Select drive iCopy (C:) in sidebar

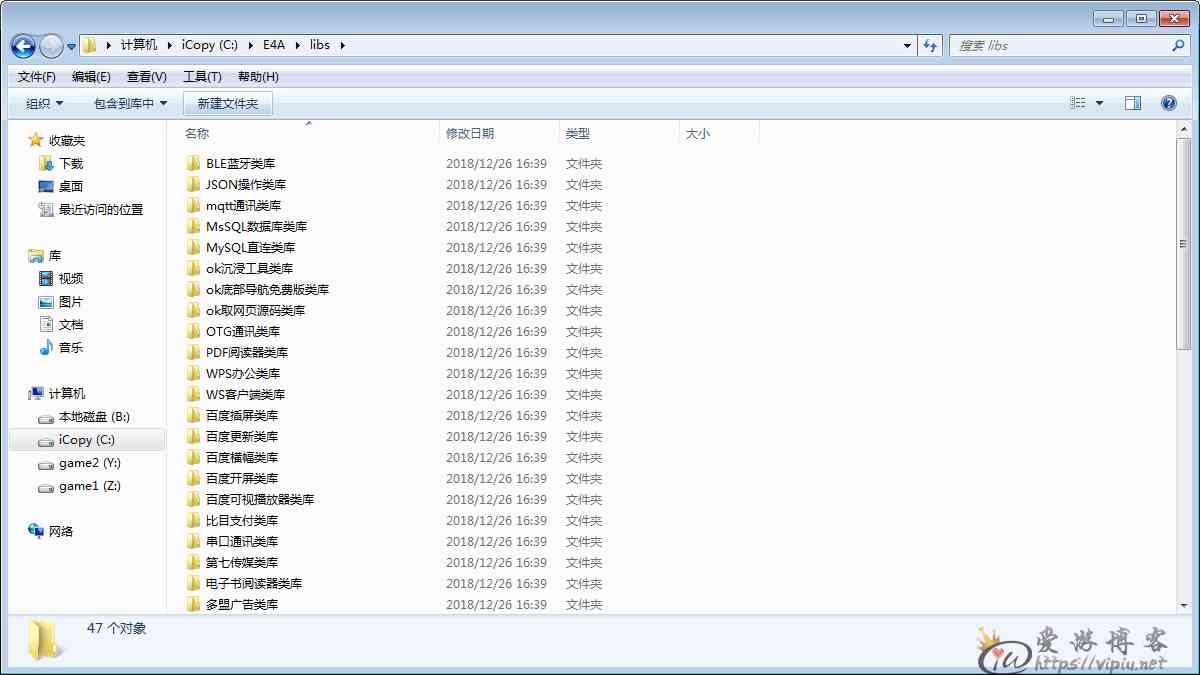pyautogui.click(x=87, y=440)
